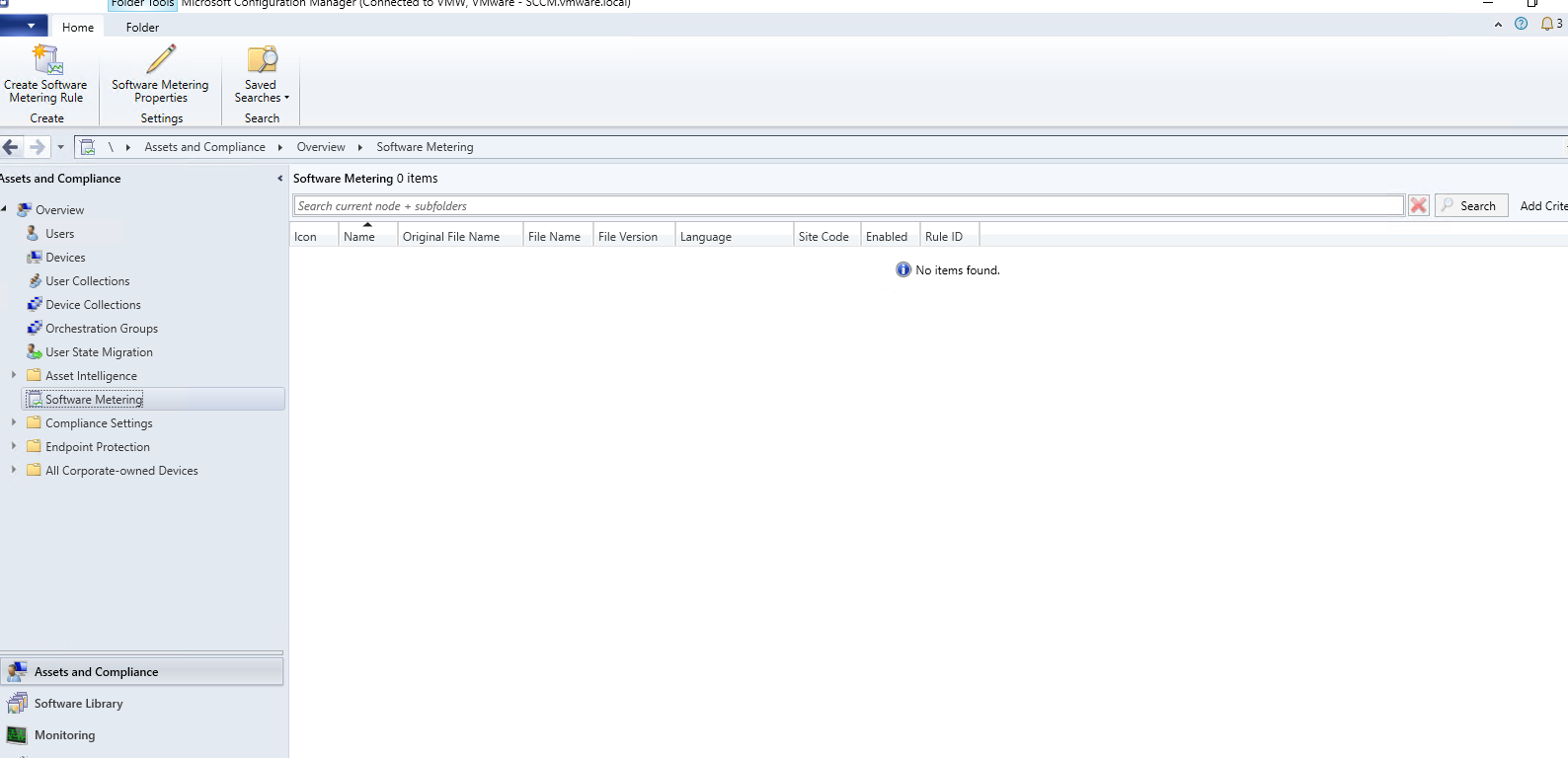Click Create Software Metering Rule icon
The width and height of the screenshot is (1568, 758).
[46, 60]
